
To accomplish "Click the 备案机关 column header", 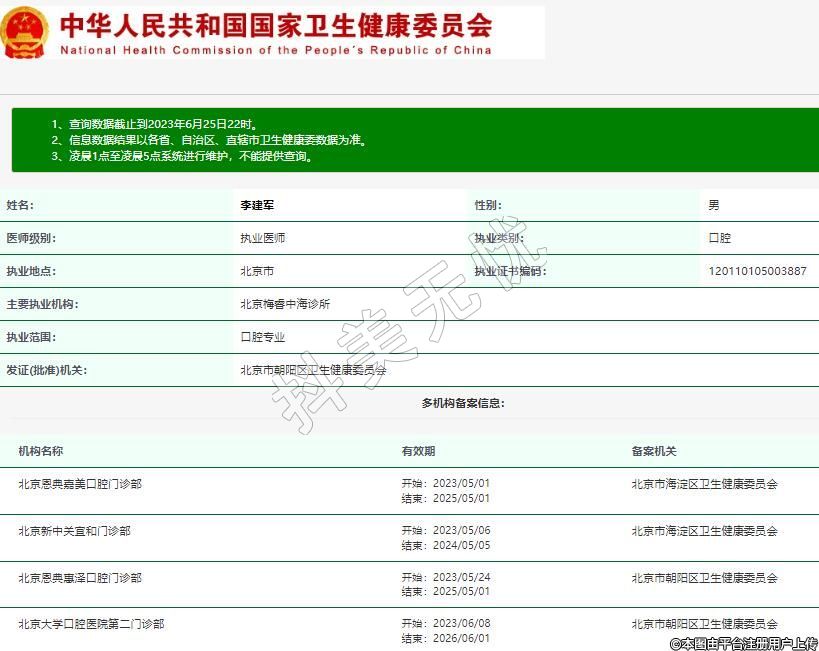I will (x=654, y=451).
